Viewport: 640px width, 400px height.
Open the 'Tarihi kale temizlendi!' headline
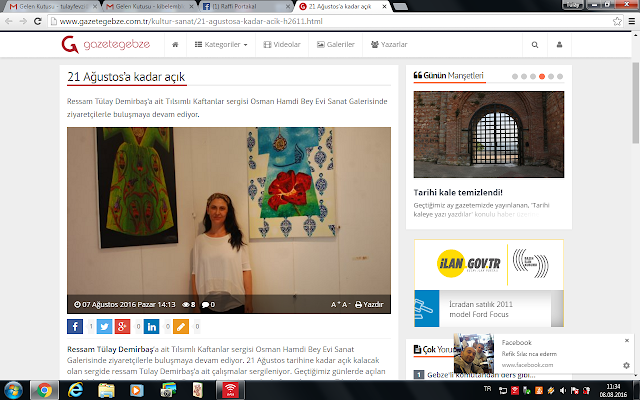coord(458,192)
